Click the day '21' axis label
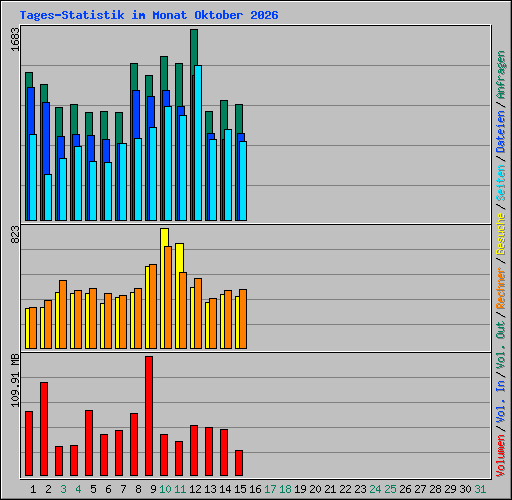The image size is (512, 500). pos(331,489)
